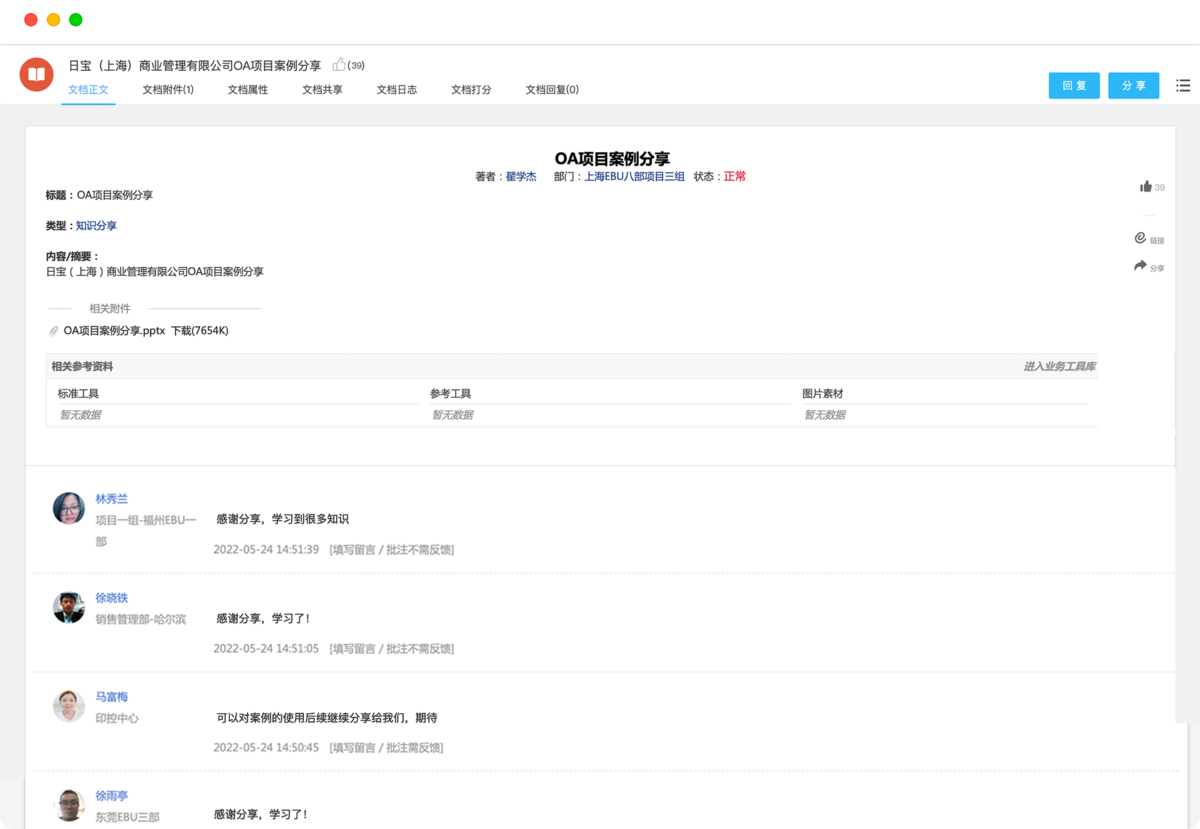Click the 知识分享 type link

click(96, 226)
